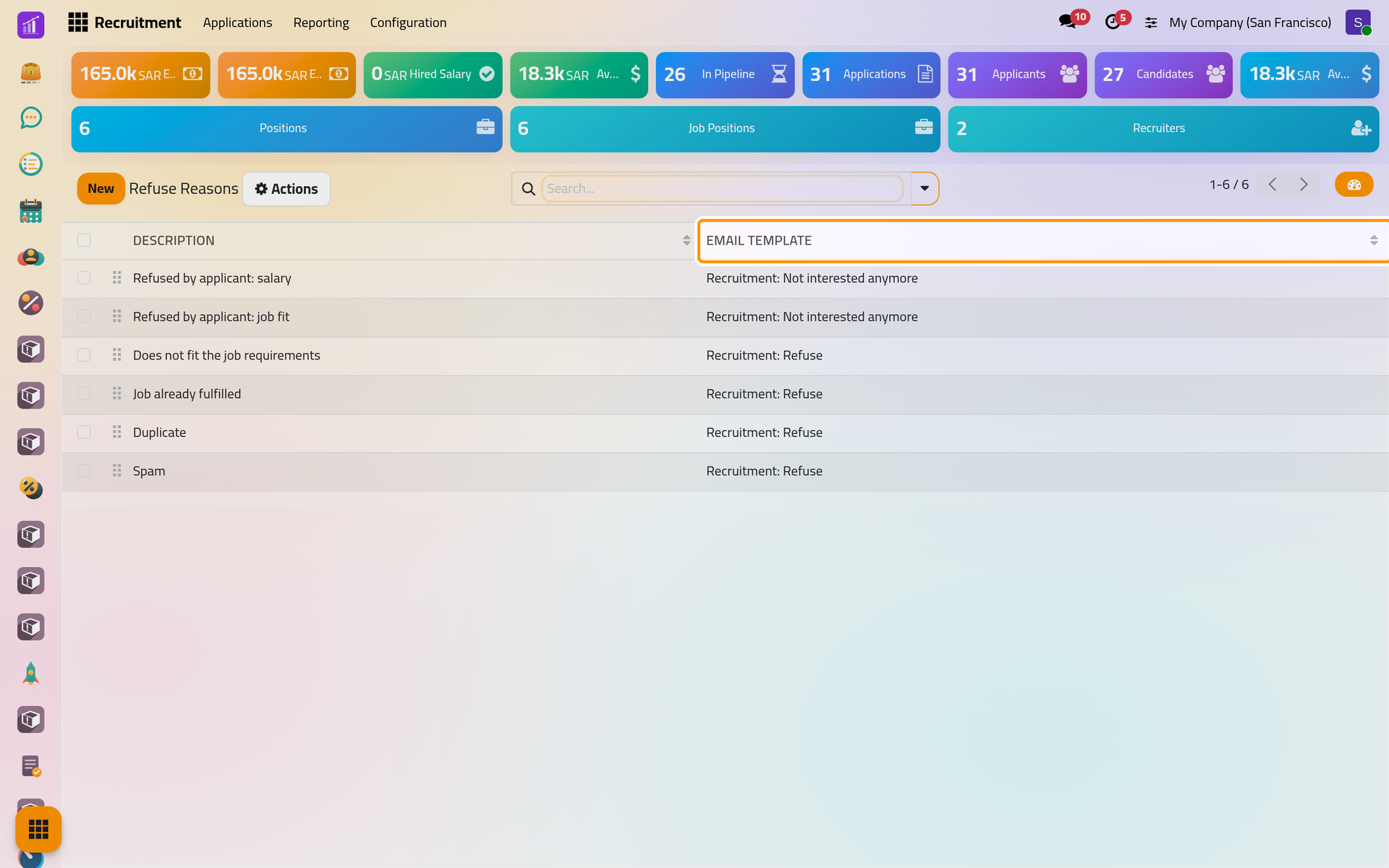1389x868 pixels.
Task: Open the 2 Recruiters card
Action: point(1163,129)
